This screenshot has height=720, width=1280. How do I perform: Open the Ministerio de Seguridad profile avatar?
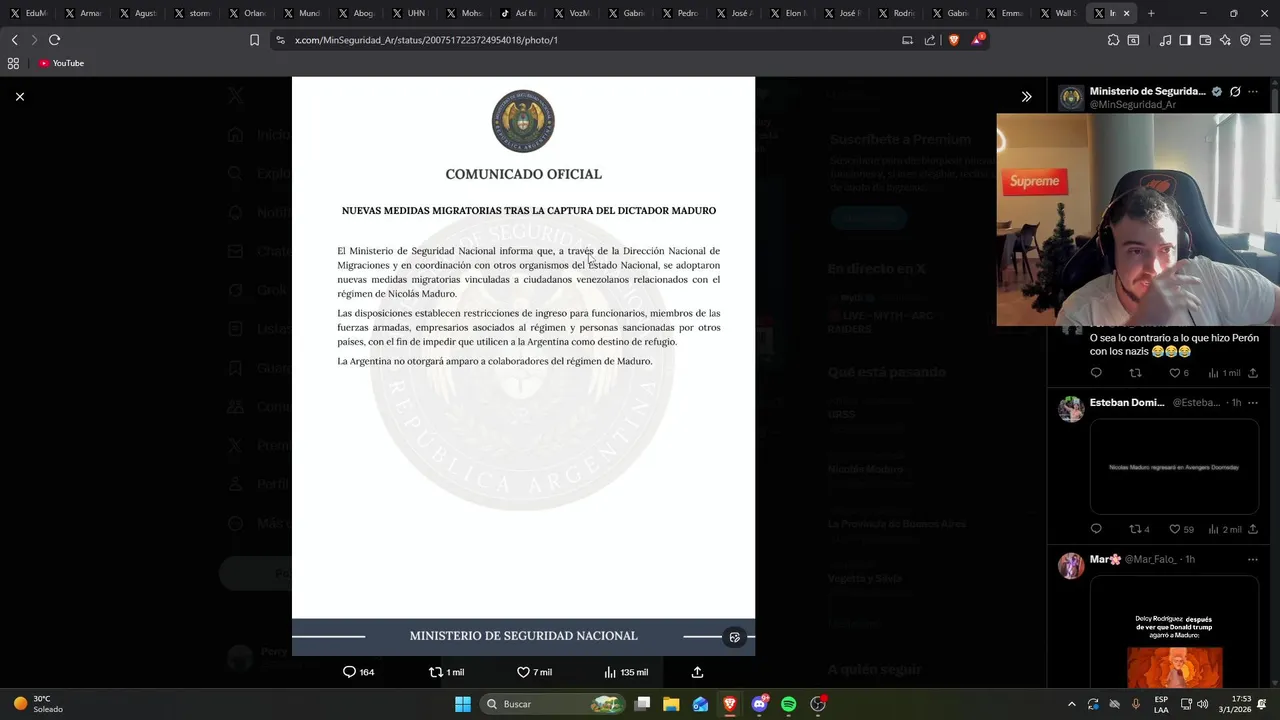[1071, 97]
